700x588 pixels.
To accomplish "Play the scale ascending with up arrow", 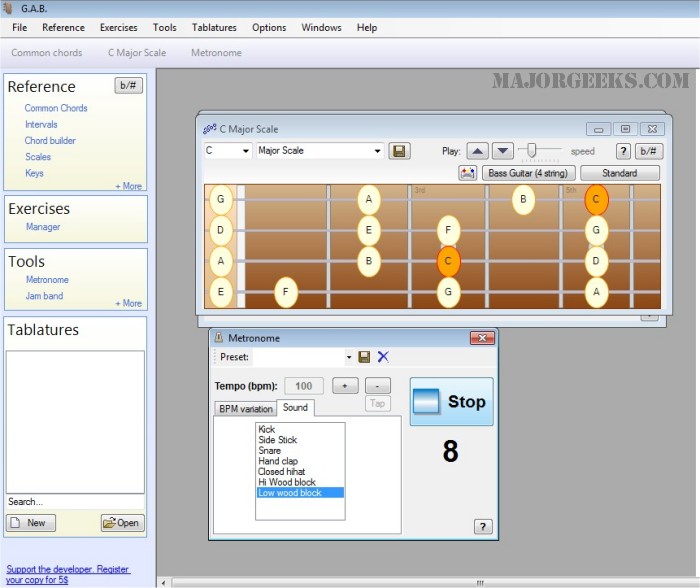I will coord(477,151).
